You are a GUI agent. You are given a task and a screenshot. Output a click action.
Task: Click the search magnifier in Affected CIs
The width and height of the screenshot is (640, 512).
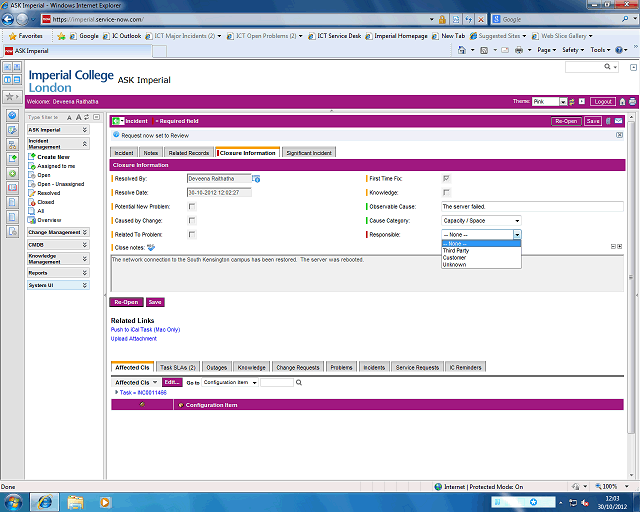[x=300, y=382]
